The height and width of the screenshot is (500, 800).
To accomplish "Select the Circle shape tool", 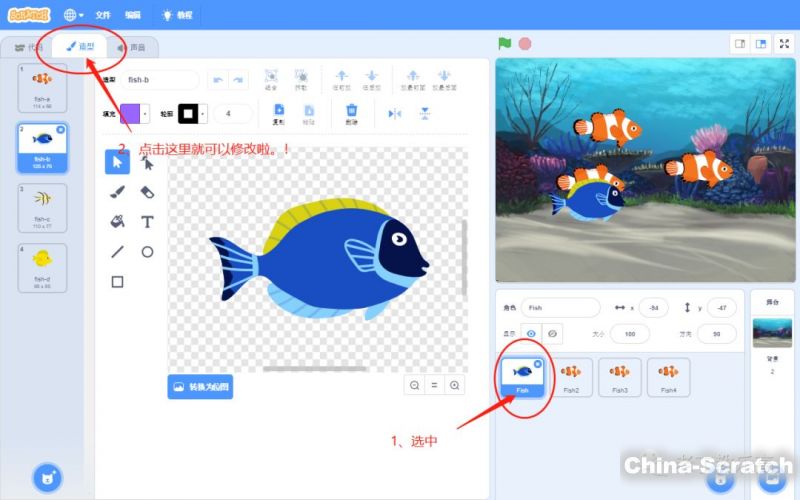I will 147,252.
